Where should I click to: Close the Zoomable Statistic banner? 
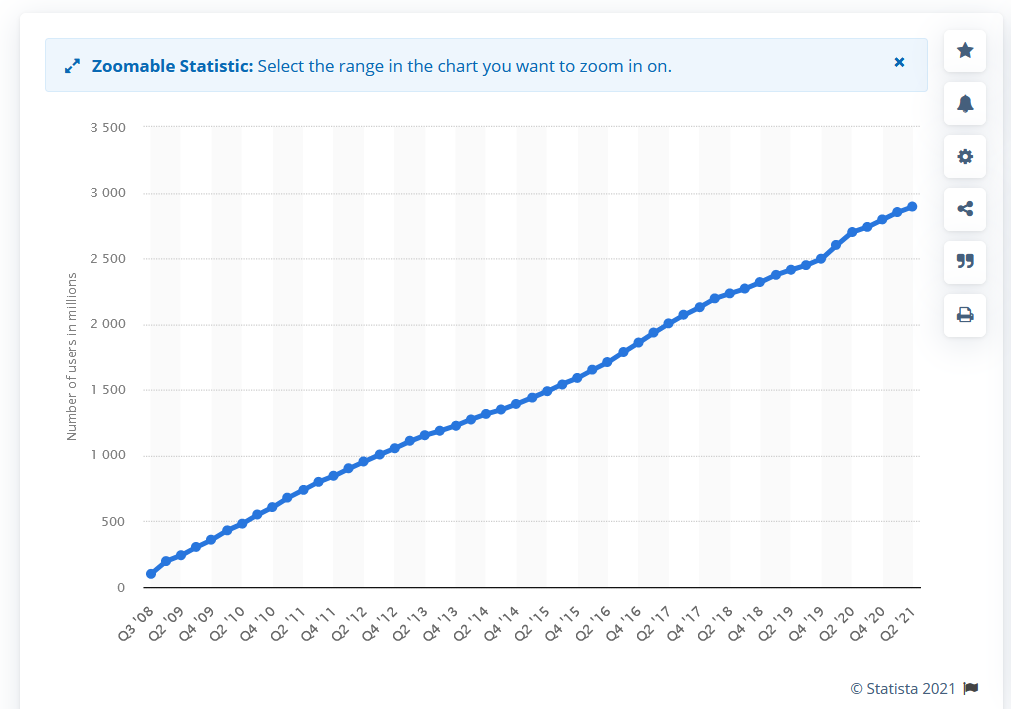pos(899,62)
